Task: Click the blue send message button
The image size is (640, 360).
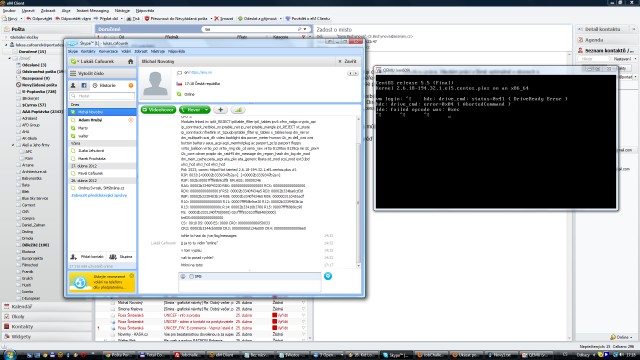Action: 328,276
